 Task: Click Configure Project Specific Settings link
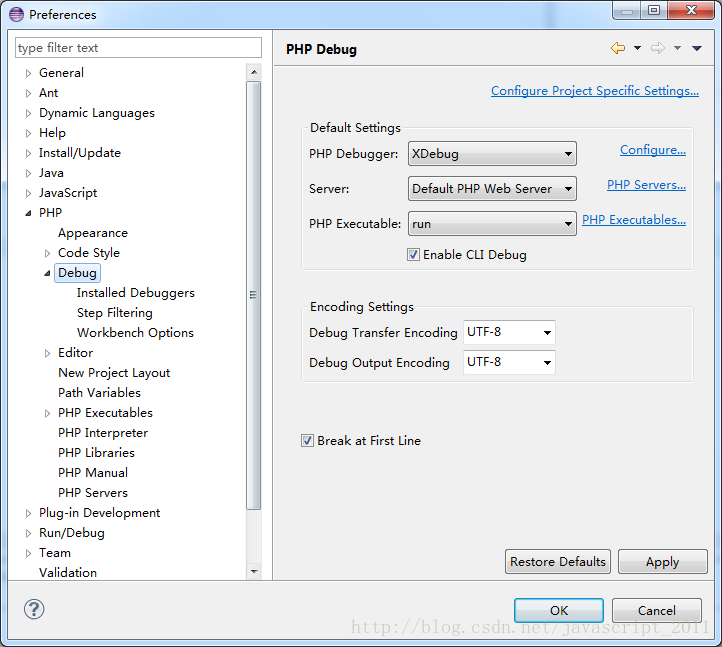click(595, 91)
